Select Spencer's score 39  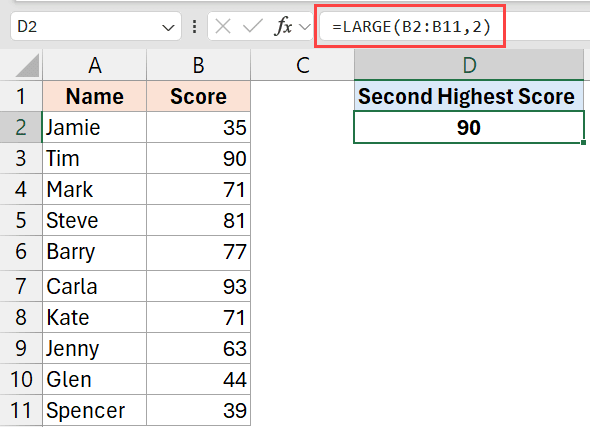[x=198, y=410]
